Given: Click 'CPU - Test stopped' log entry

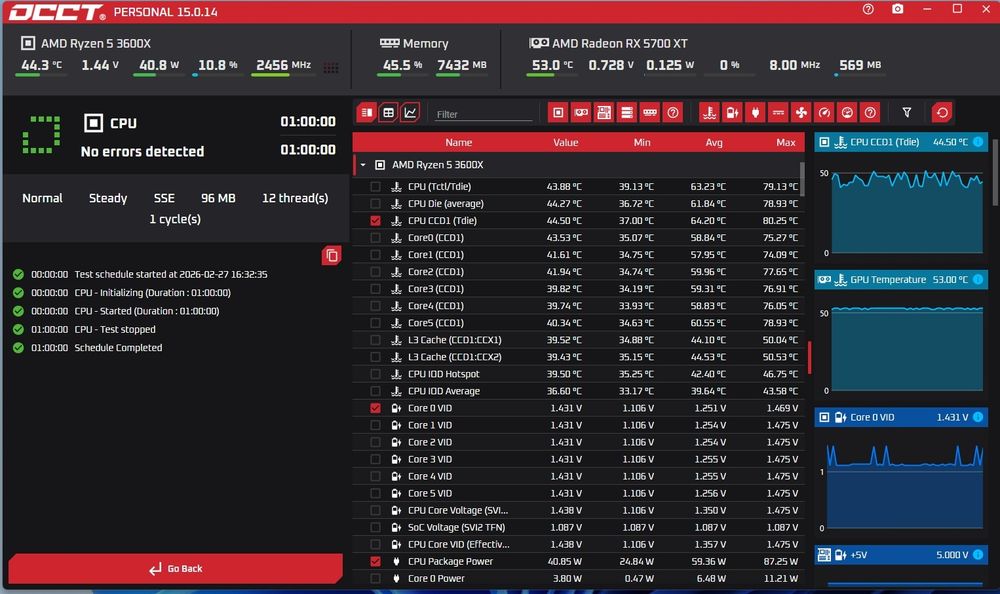Looking at the screenshot, I should tap(115, 329).
